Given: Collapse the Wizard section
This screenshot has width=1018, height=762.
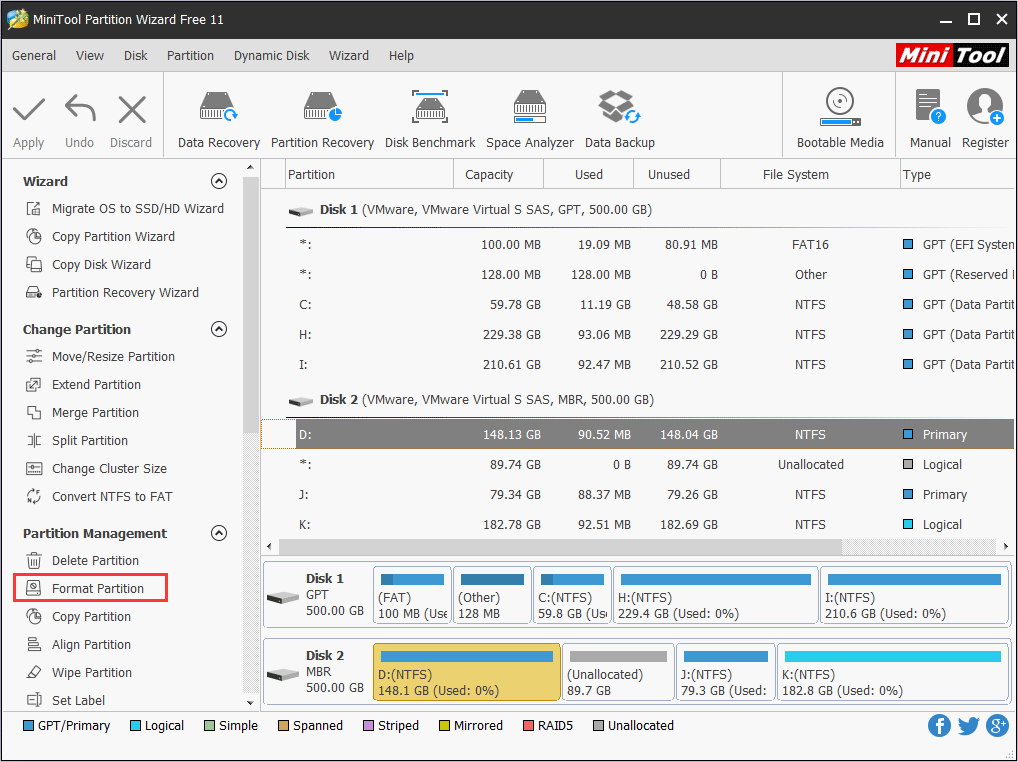Looking at the screenshot, I should 219,181.
